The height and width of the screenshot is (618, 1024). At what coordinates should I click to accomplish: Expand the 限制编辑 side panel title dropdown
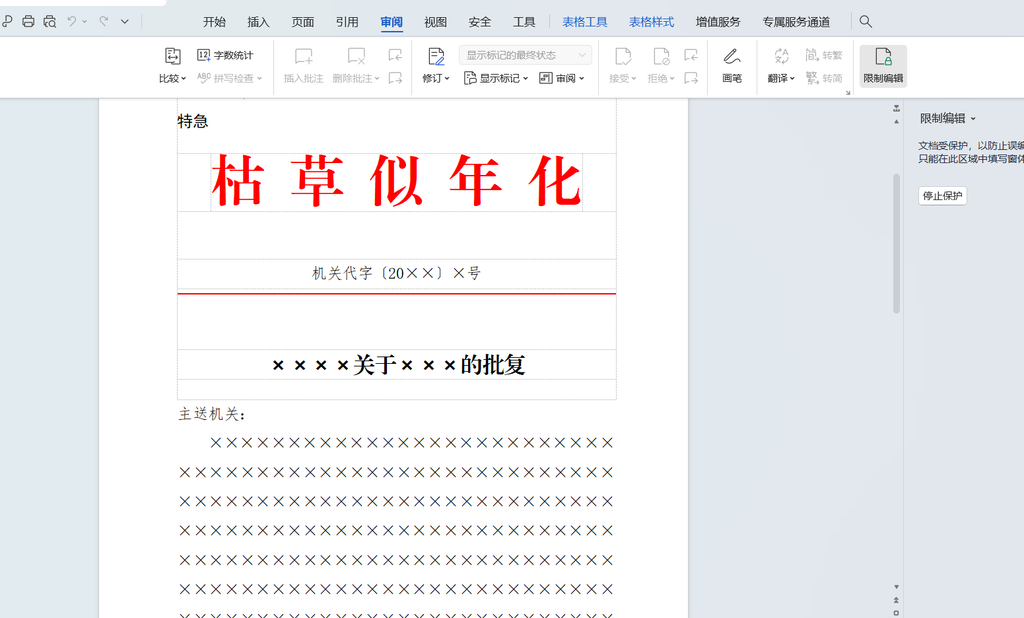click(x=973, y=119)
